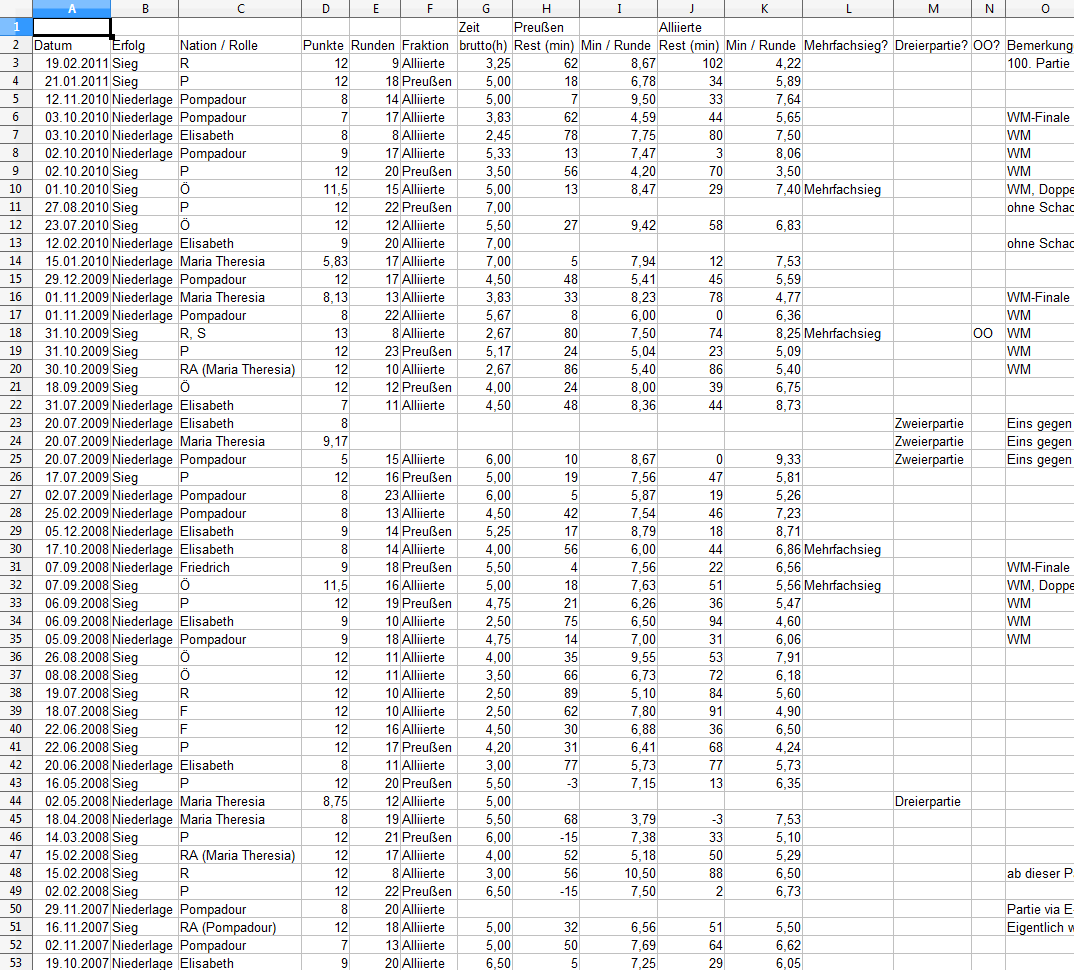
Task: Click the date cell 29.11.2007
Action: coord(71,909)
